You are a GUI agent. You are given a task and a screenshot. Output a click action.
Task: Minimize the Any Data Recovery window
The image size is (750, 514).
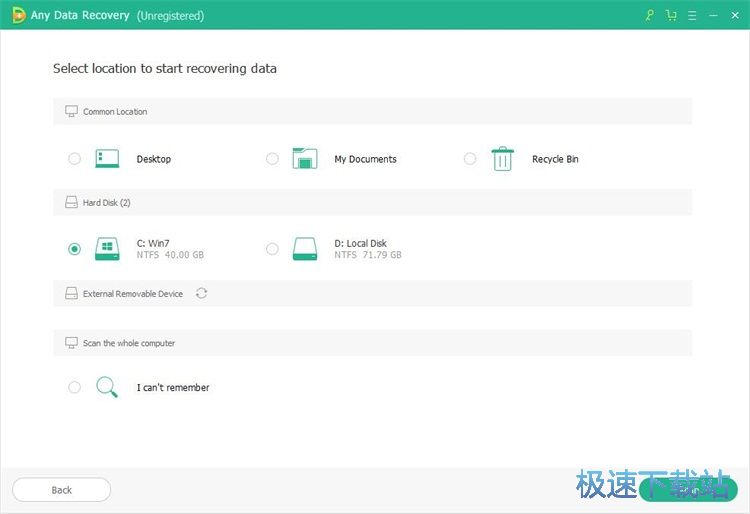pos(713,16)
